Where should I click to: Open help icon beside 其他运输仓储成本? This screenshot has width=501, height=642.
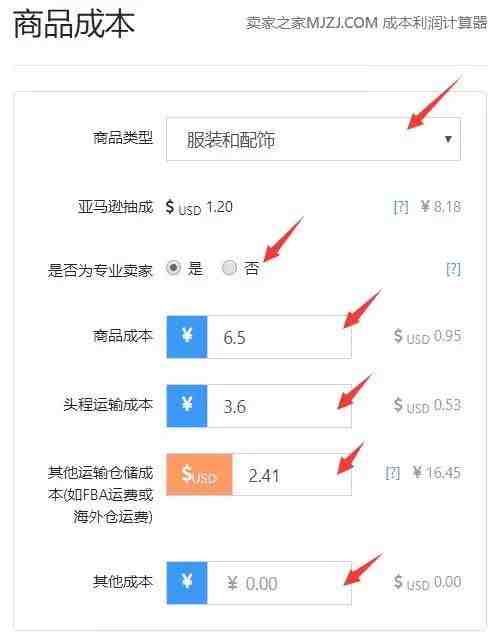click(x=393, y=473)
